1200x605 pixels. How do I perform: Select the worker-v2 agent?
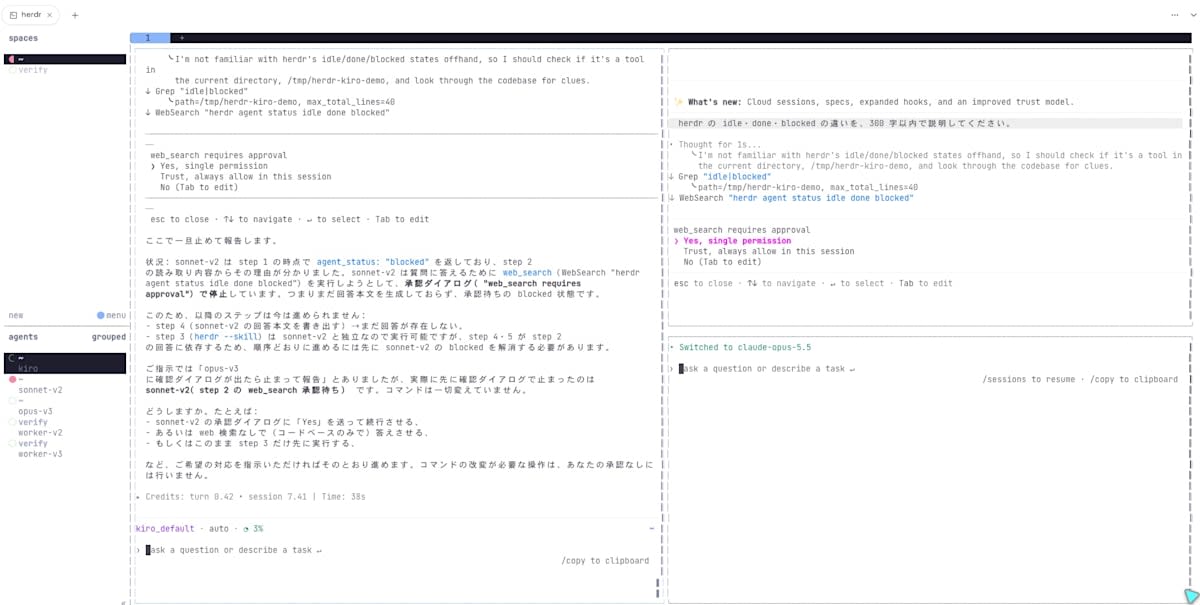40,432
